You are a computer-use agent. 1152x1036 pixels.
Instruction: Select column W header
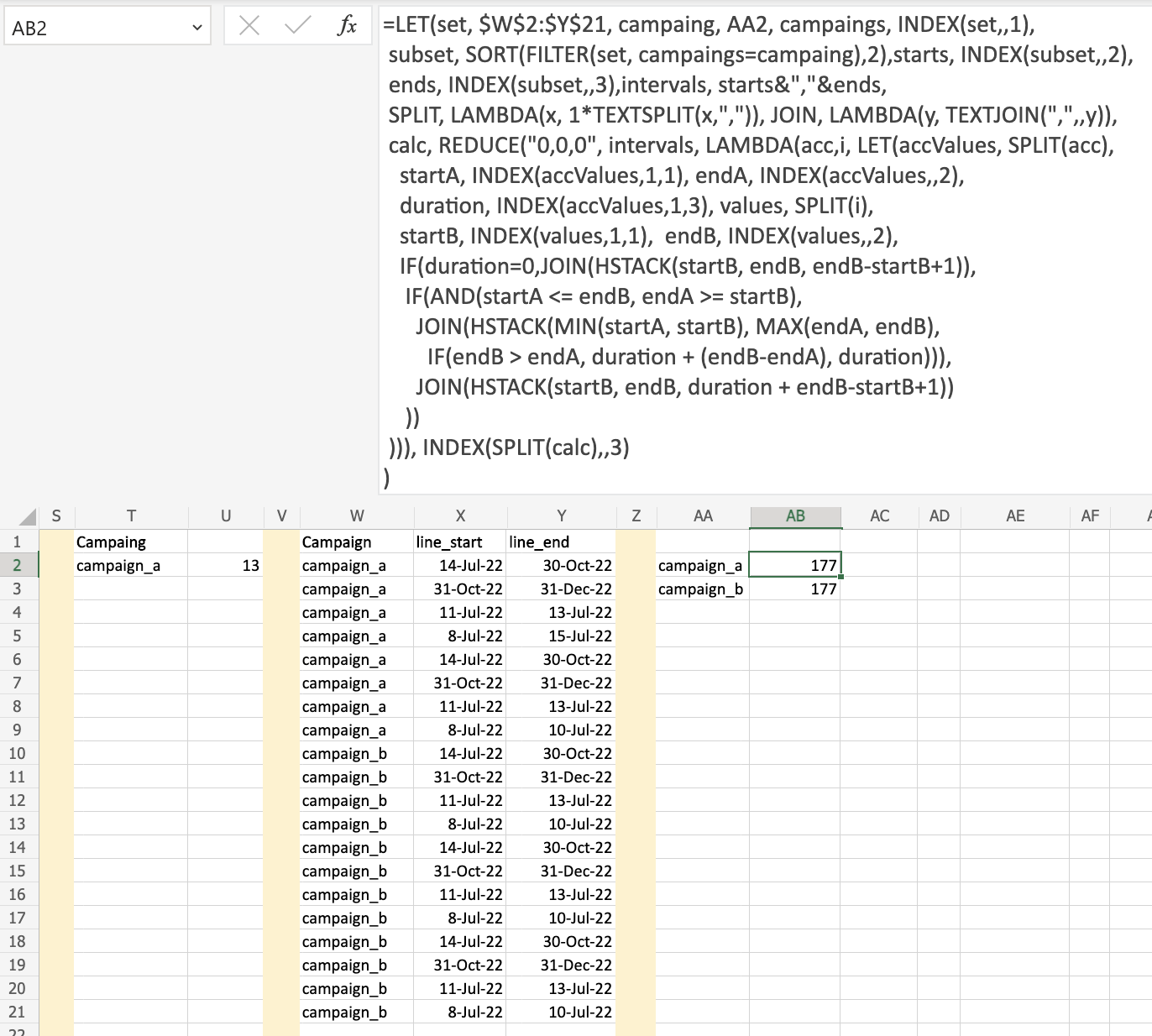pyautogui.click(x=357, y=516)
